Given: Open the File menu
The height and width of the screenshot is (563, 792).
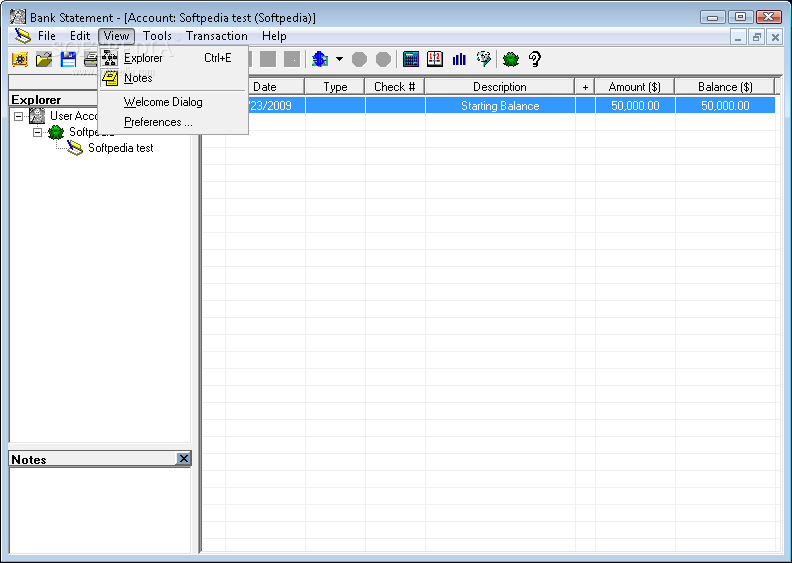Looking at the screenshot, I should [x=46, y=36].
